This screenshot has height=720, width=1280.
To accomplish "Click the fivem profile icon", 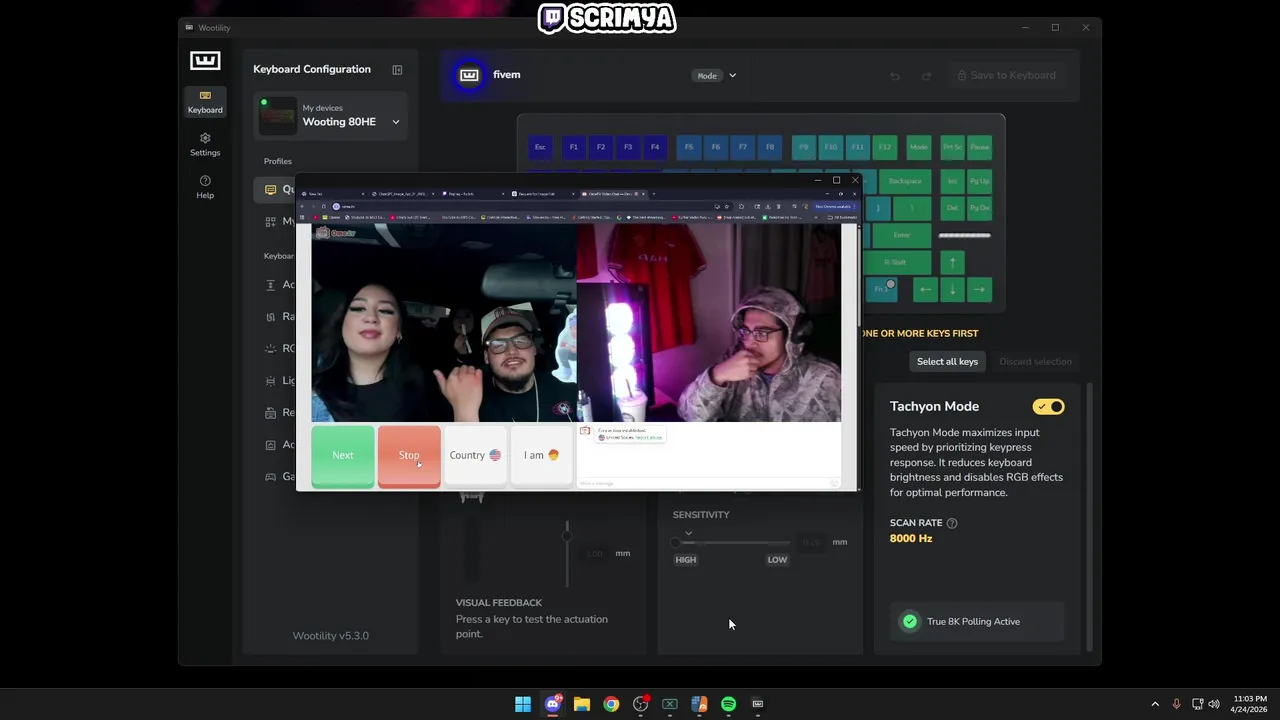I will (x=469, y=75).
